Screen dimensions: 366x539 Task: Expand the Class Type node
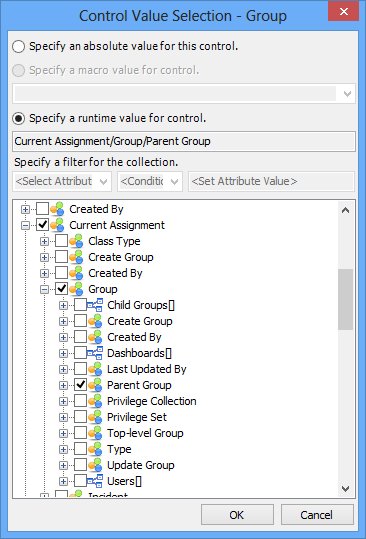point(44,241)
